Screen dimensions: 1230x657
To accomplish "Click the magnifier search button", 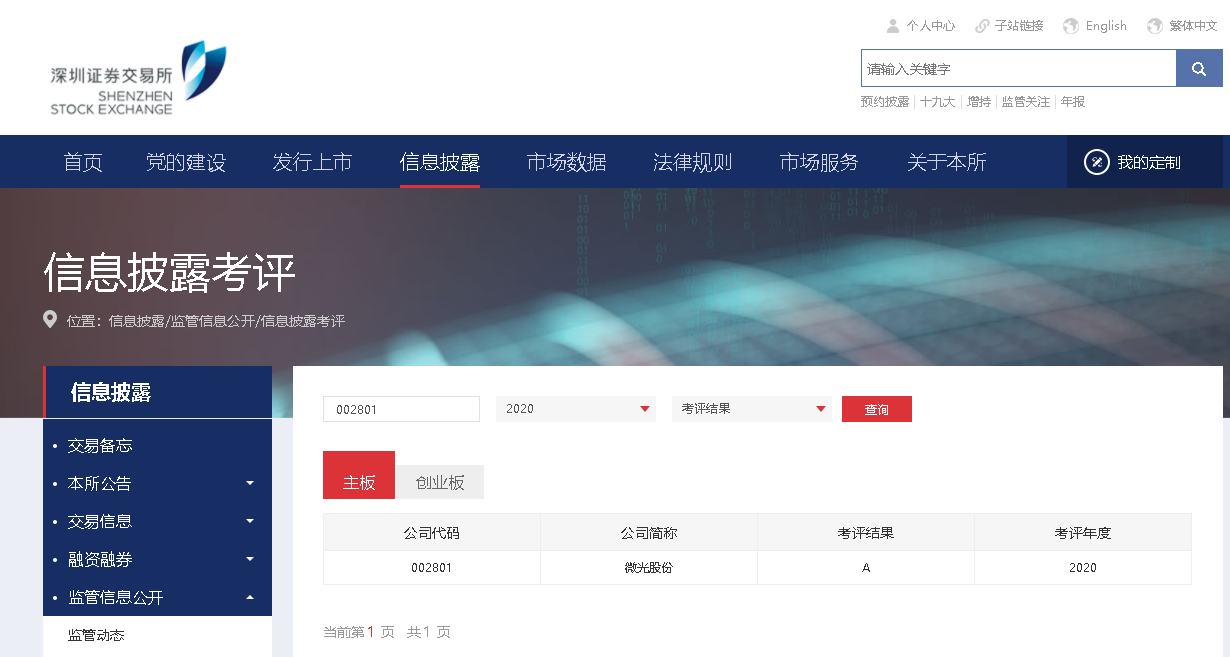I will click(x=1199, y=68).
